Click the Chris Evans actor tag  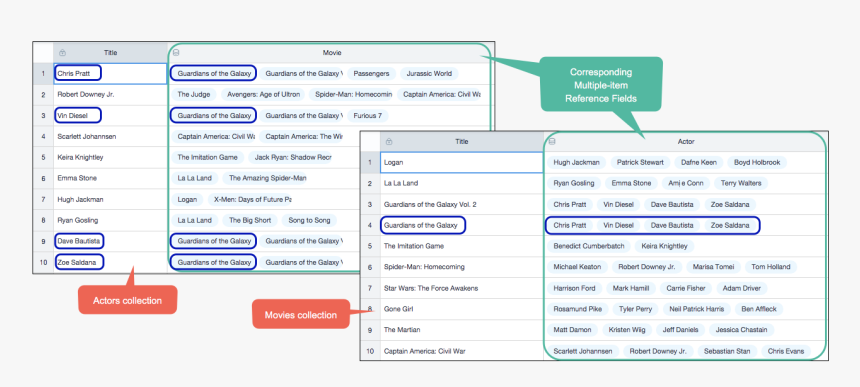(785, 351)
